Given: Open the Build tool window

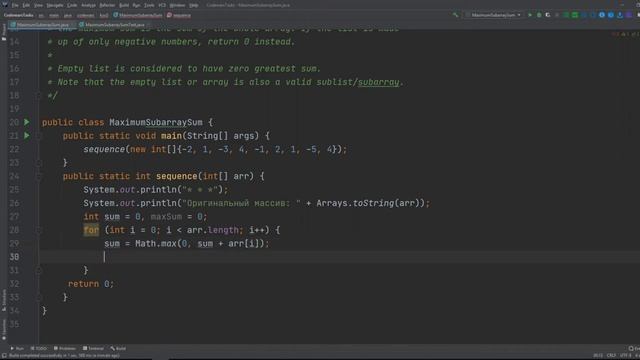Looking at the screenshot, I should coord(118,348).
